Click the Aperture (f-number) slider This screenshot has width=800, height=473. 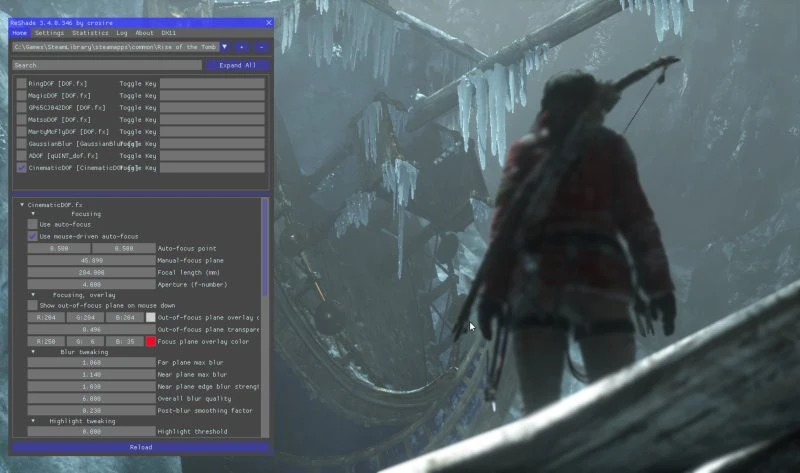coord(91,284)
